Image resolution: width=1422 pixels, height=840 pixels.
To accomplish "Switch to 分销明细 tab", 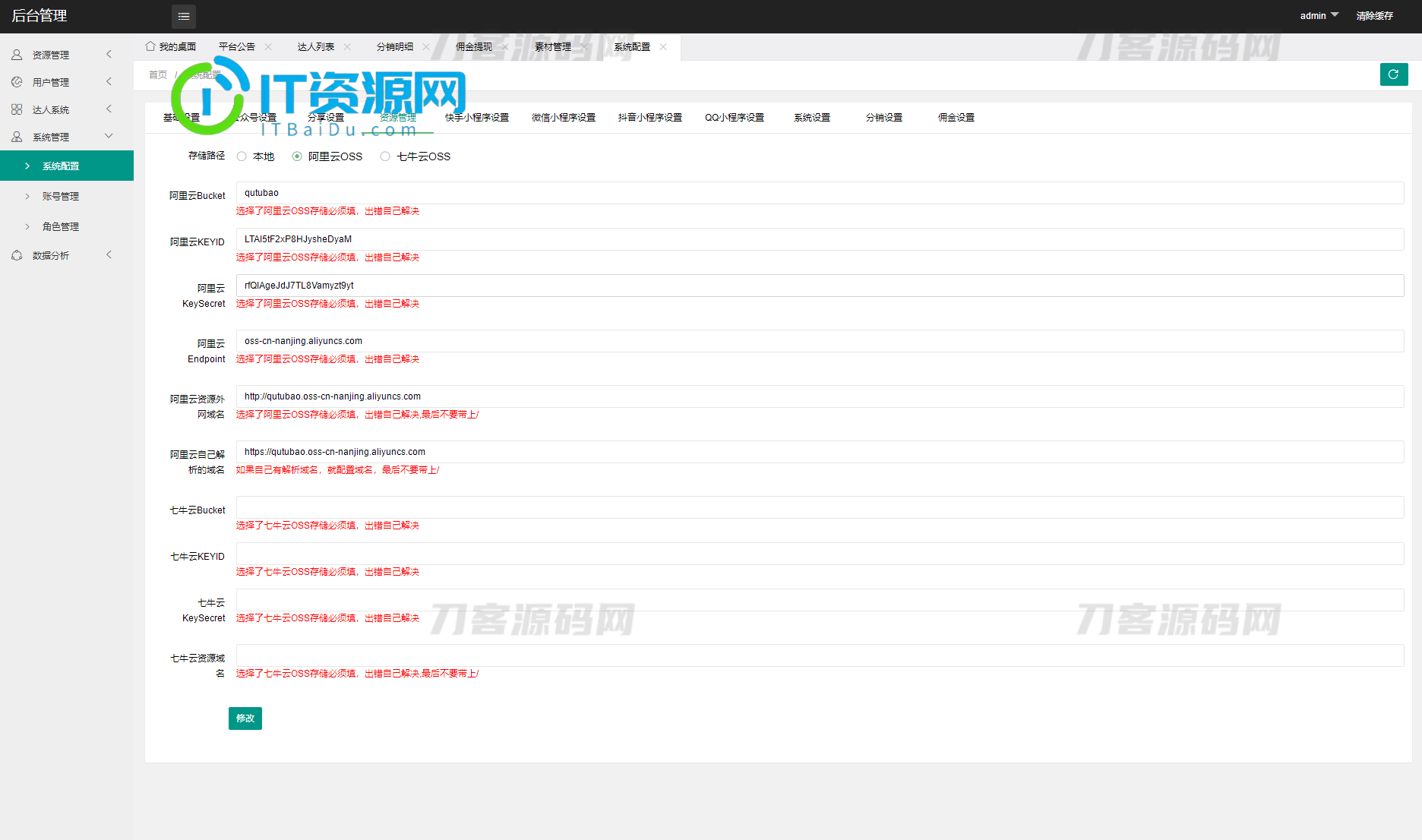I will pos(395,47).
